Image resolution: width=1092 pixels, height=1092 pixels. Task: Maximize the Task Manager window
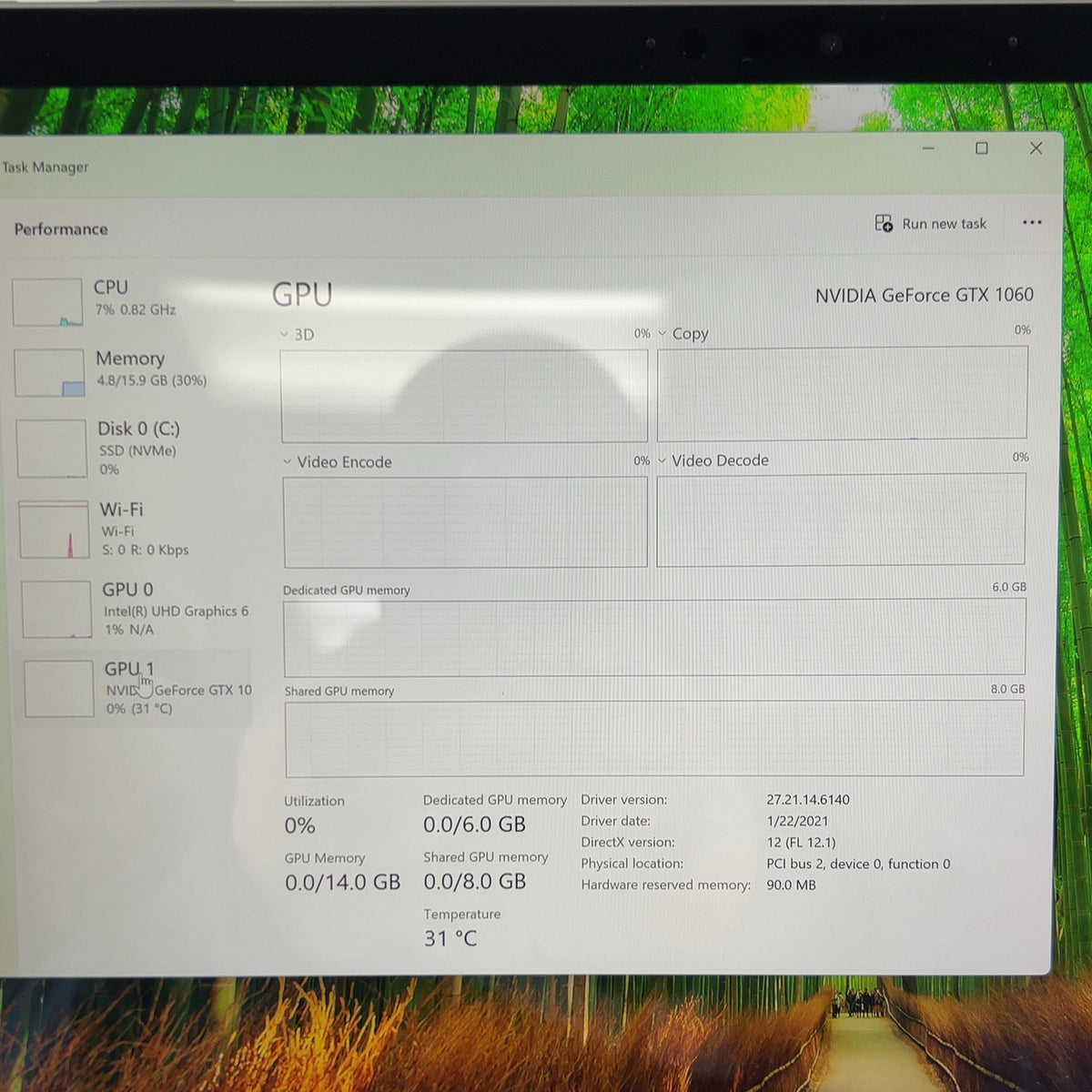(x=982, y=148)
